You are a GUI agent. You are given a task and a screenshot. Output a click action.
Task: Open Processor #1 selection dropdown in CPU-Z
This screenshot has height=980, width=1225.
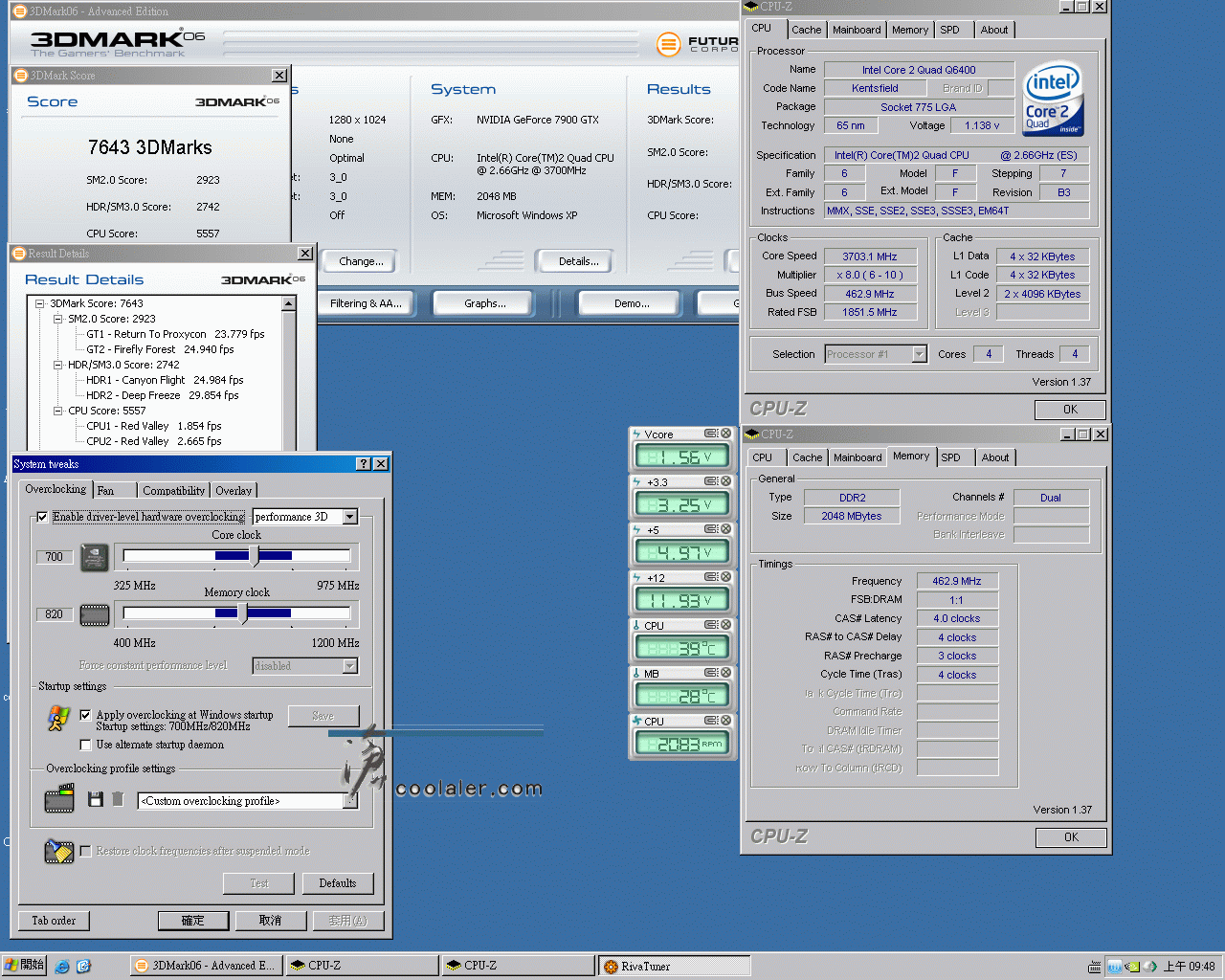click(x=919, y=354)
